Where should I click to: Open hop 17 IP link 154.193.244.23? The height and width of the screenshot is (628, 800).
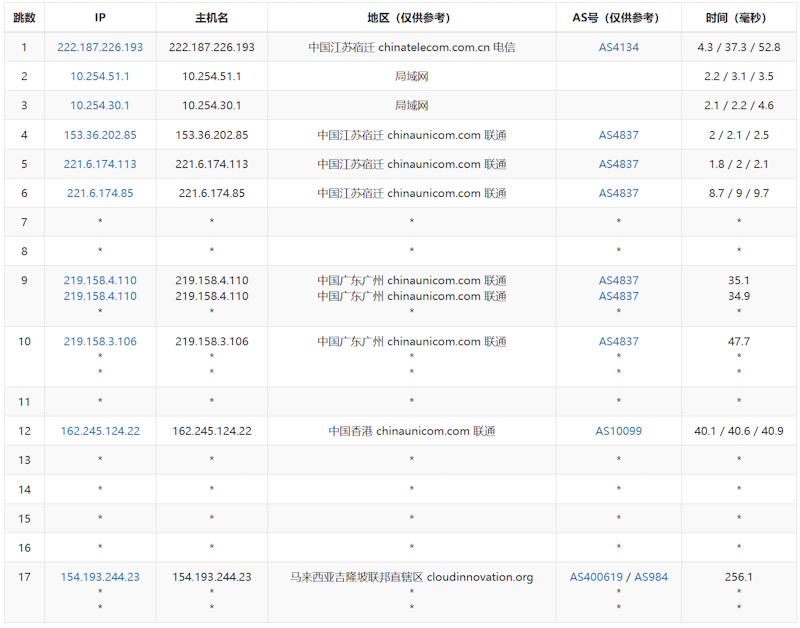100,577
